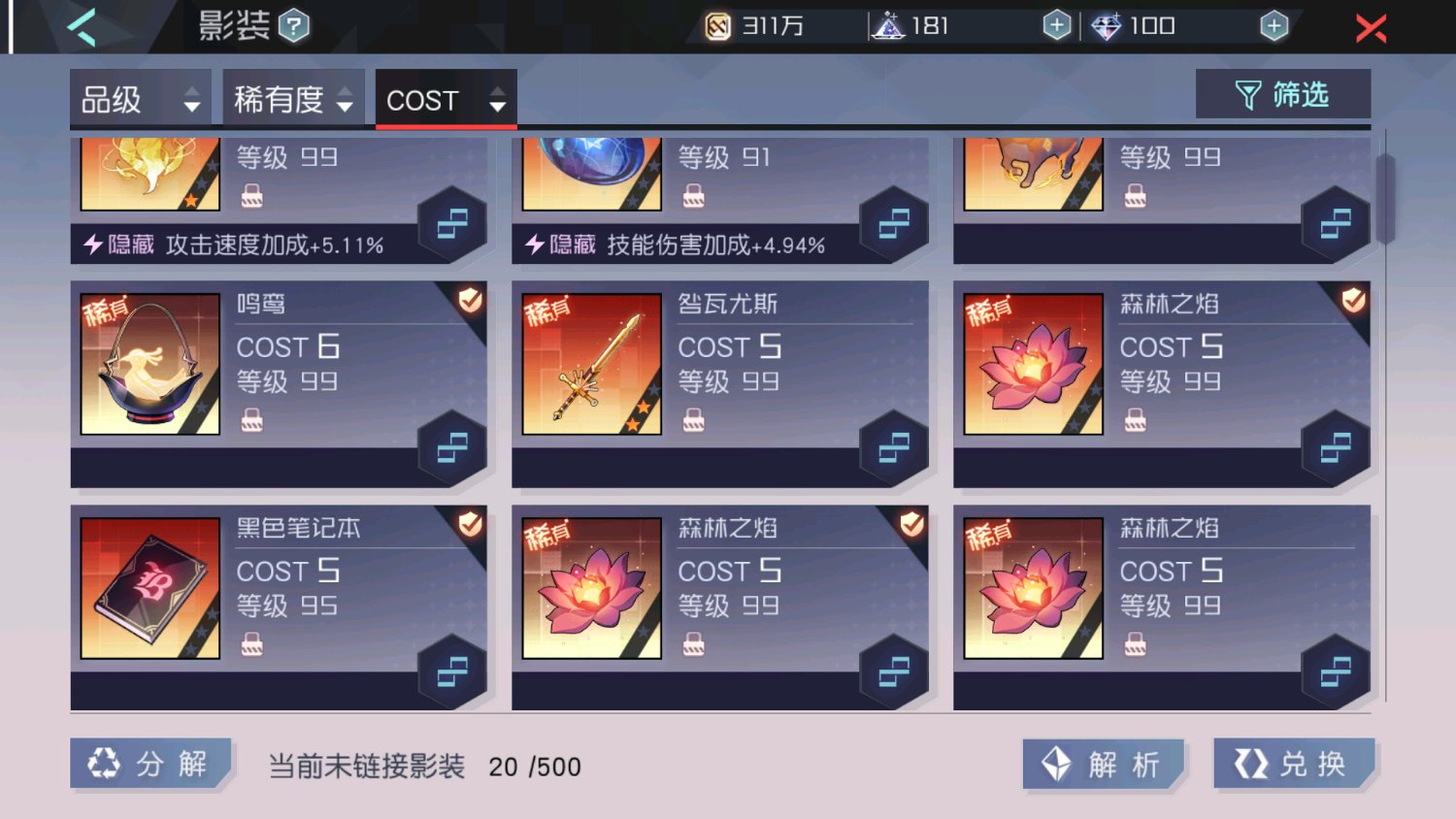1456x819 pixels.
Task: Open the 解析 analysis button
Action: (x=1105, y=765)
